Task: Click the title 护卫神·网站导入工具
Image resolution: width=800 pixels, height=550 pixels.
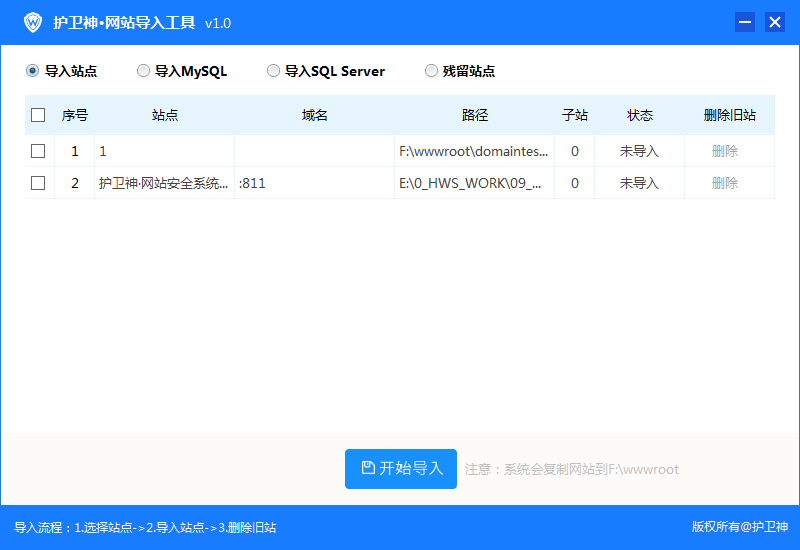Action: pyautogui.click(x=124, y=23)
